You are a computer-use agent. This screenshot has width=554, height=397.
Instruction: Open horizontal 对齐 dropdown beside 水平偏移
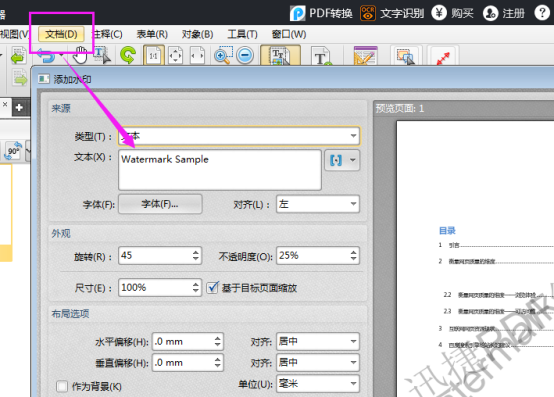click(x=318, y=342)
